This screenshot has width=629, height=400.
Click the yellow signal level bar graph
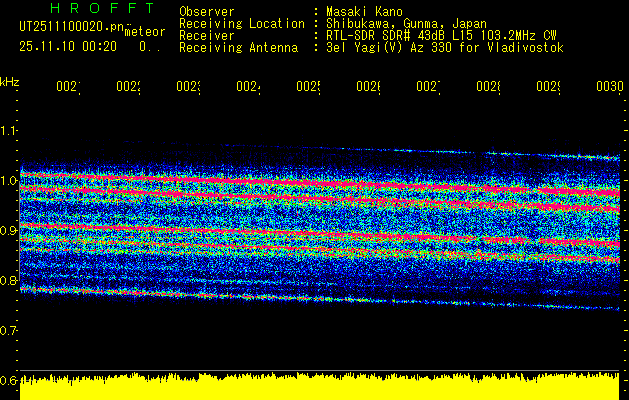[319, 386]
